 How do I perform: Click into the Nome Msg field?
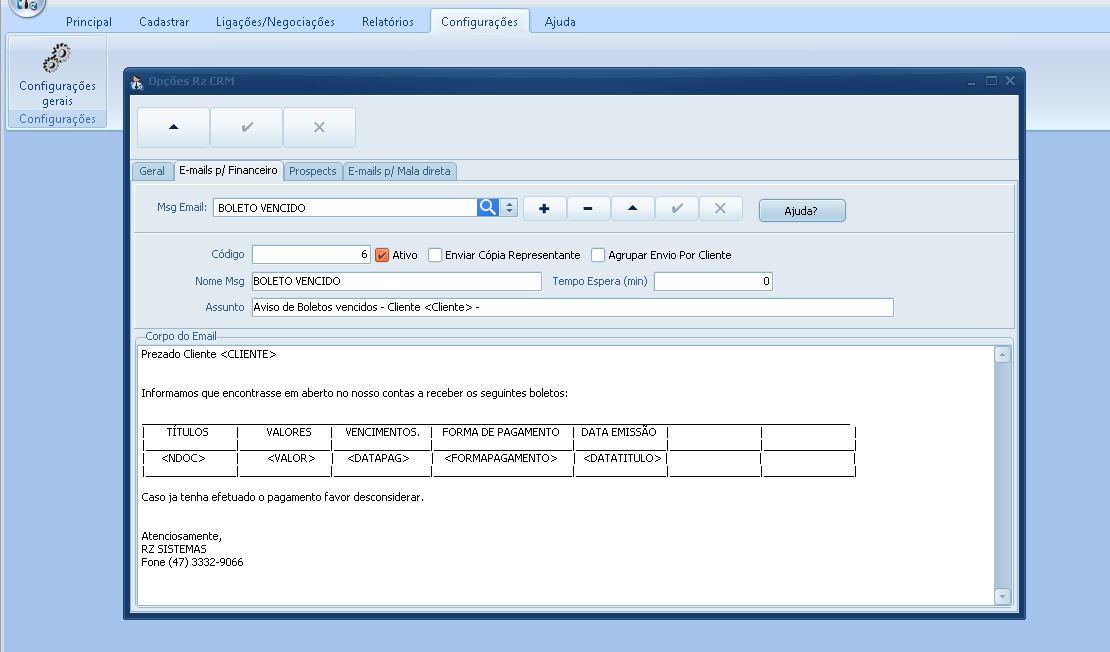click(396, 281)
